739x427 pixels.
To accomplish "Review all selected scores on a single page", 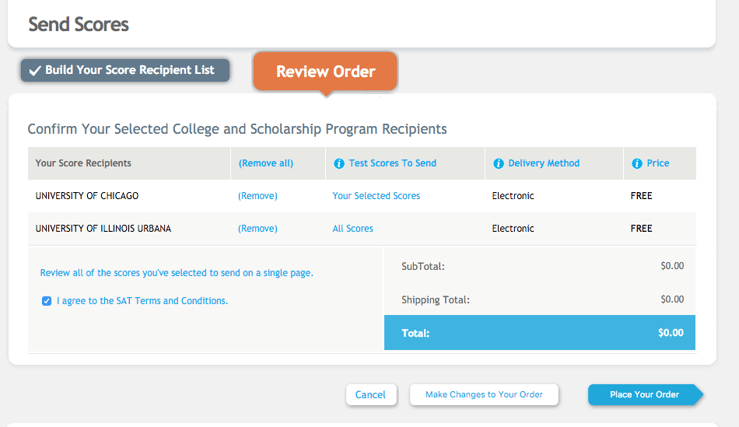I will tap(177, 273).
